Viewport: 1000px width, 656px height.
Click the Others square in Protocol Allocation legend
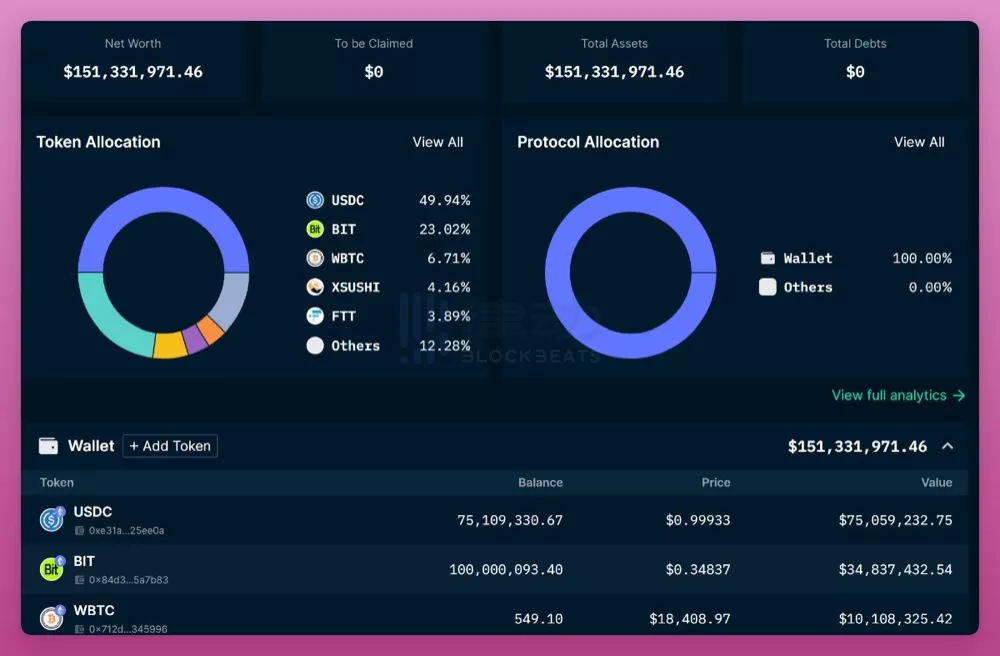(x=768, y=287)
